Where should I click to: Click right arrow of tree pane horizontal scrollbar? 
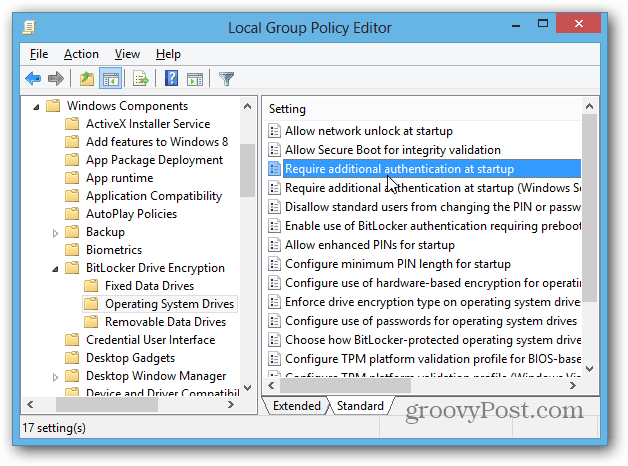point(231,405)
